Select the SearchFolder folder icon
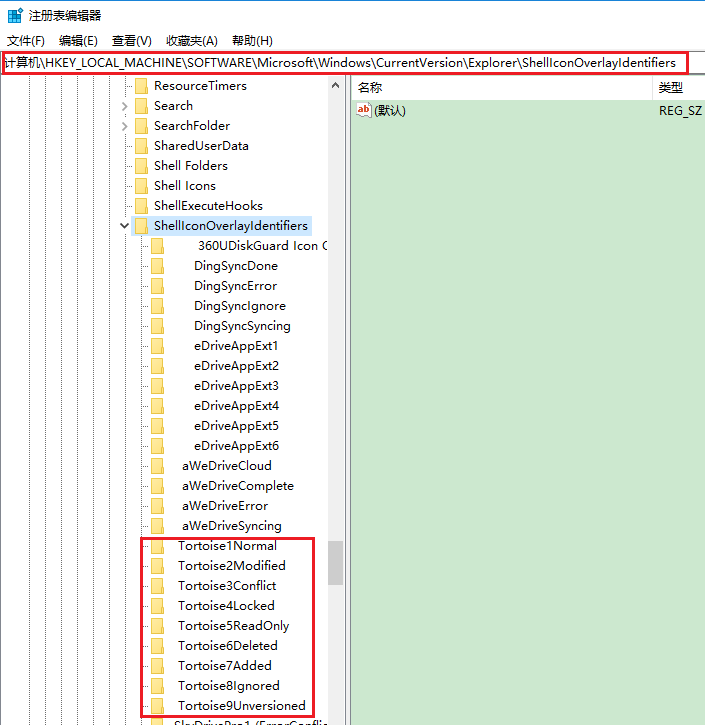Image resolution: width=705 pixels, height=725 pixels. tap(141, 126)
